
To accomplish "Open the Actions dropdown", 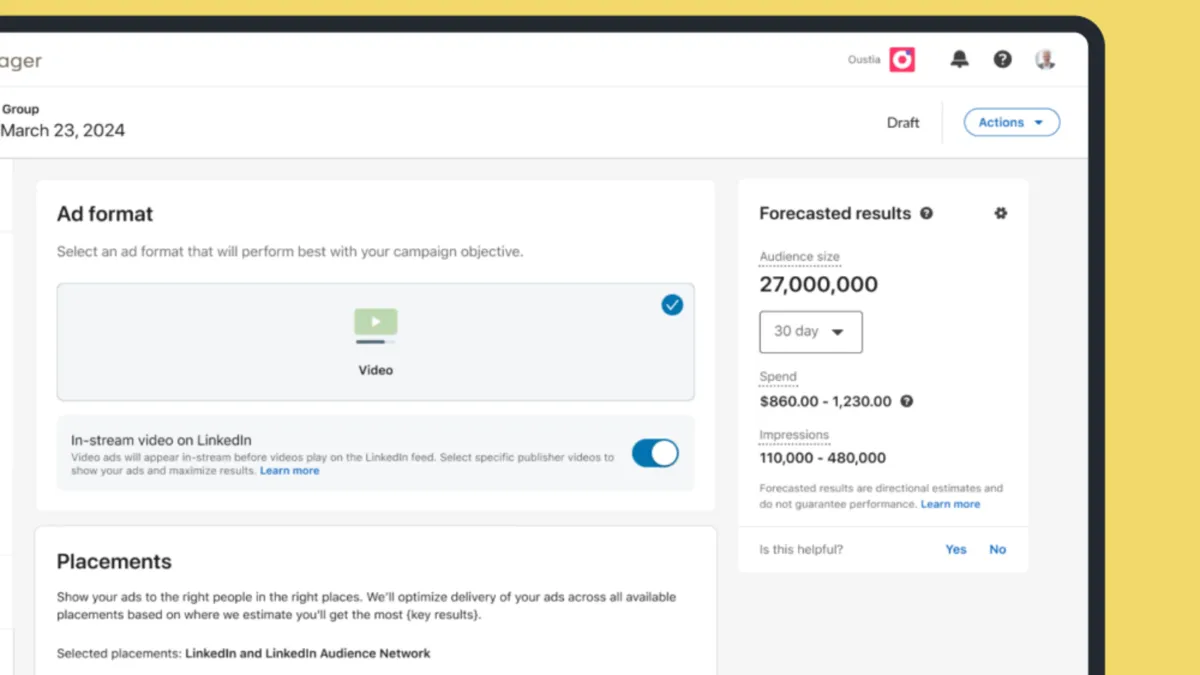I will 1011,122.
